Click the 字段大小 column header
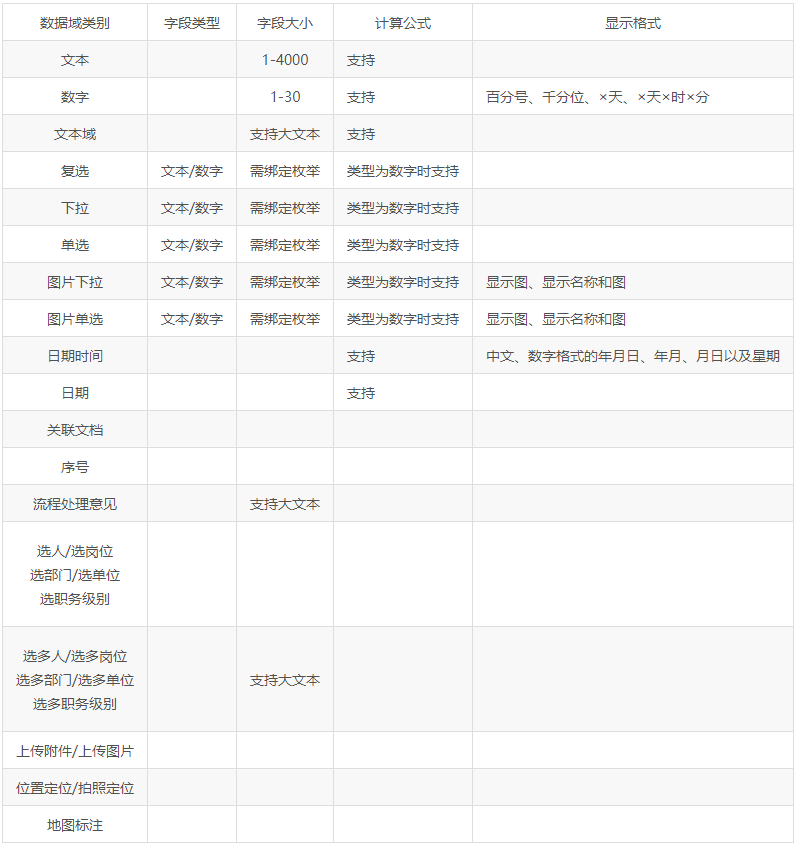 point(285,23)
